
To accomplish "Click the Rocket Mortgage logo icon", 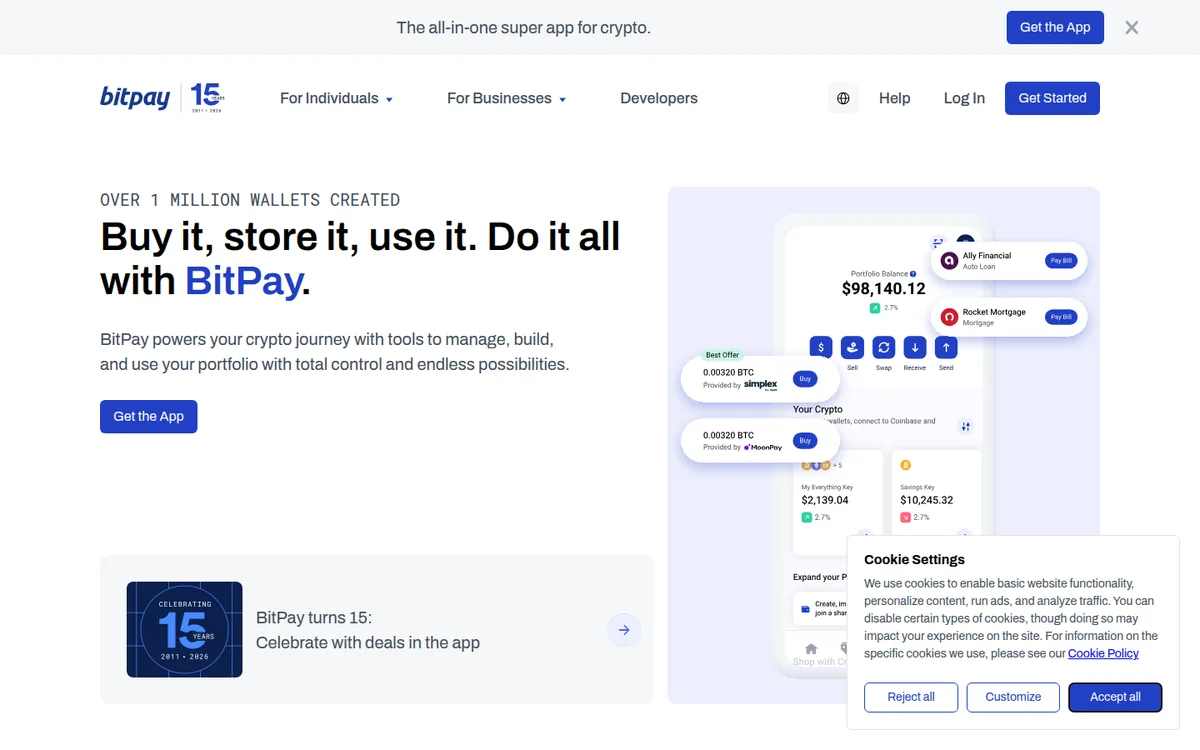I will [x=949, y=317].
